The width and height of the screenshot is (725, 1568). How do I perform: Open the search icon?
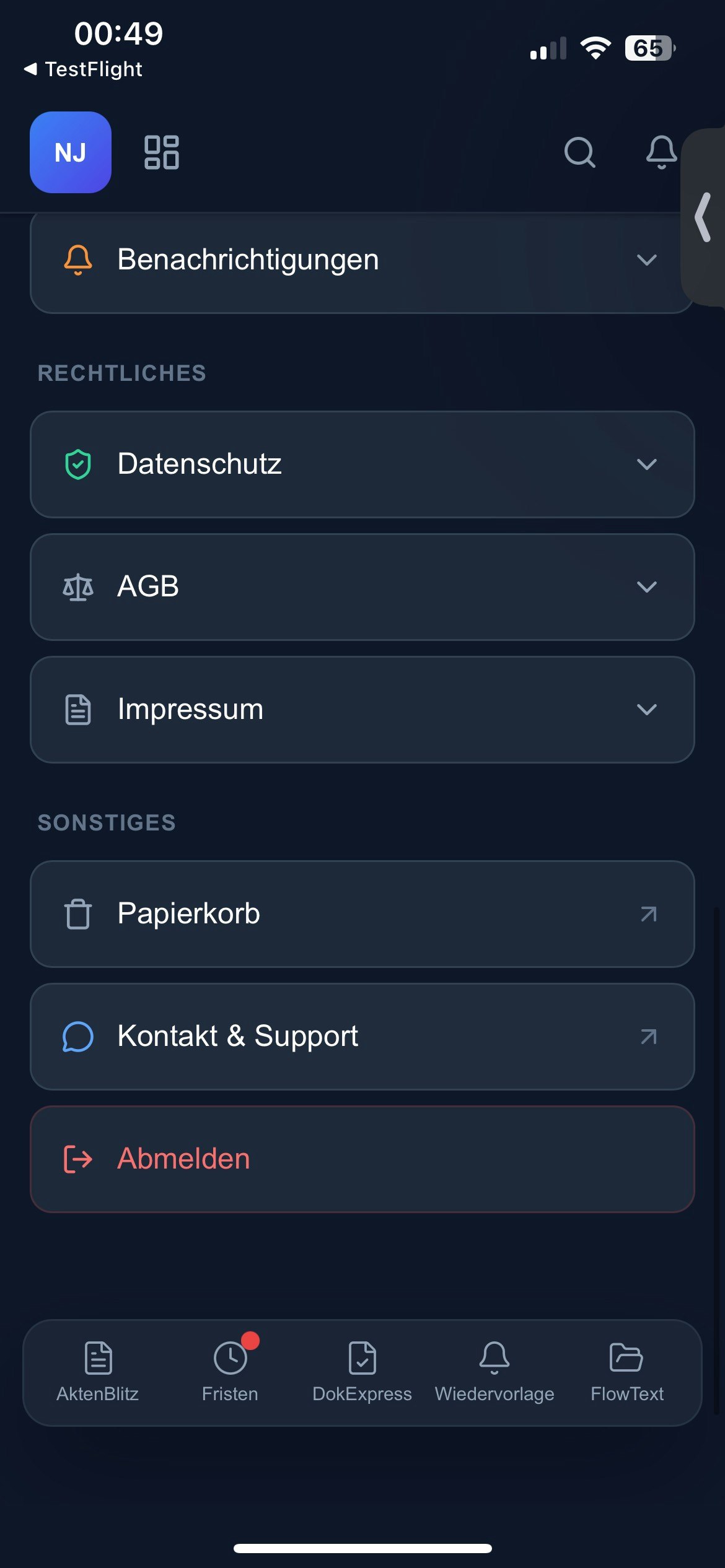580,152
